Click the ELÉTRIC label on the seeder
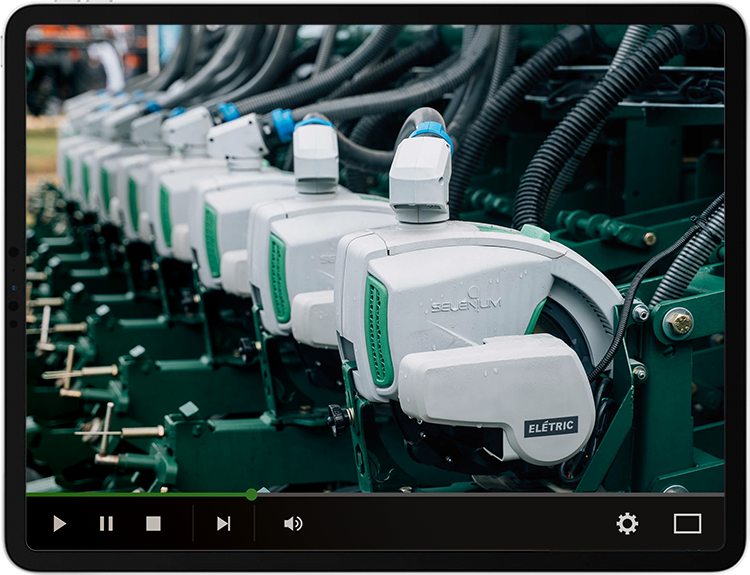This screenshot has width=750, height=575. point(551,427)
